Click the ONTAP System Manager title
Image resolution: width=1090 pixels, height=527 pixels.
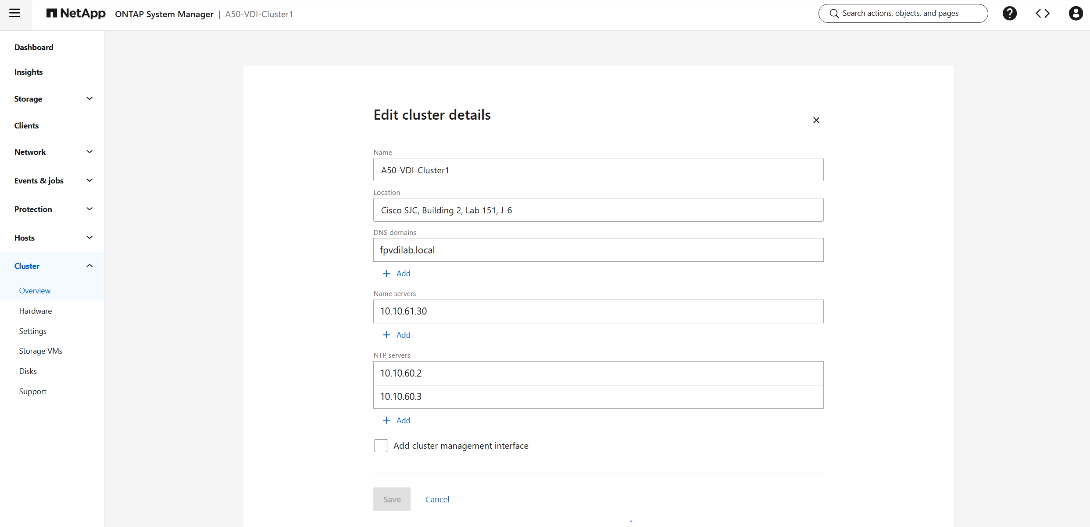(x=164, y=14)
